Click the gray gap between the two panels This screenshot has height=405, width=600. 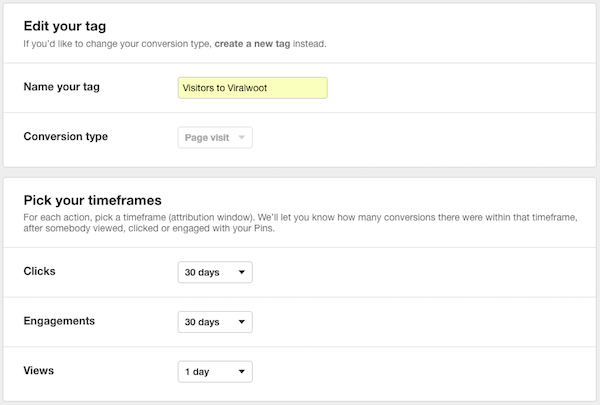(x=300, y=172)
